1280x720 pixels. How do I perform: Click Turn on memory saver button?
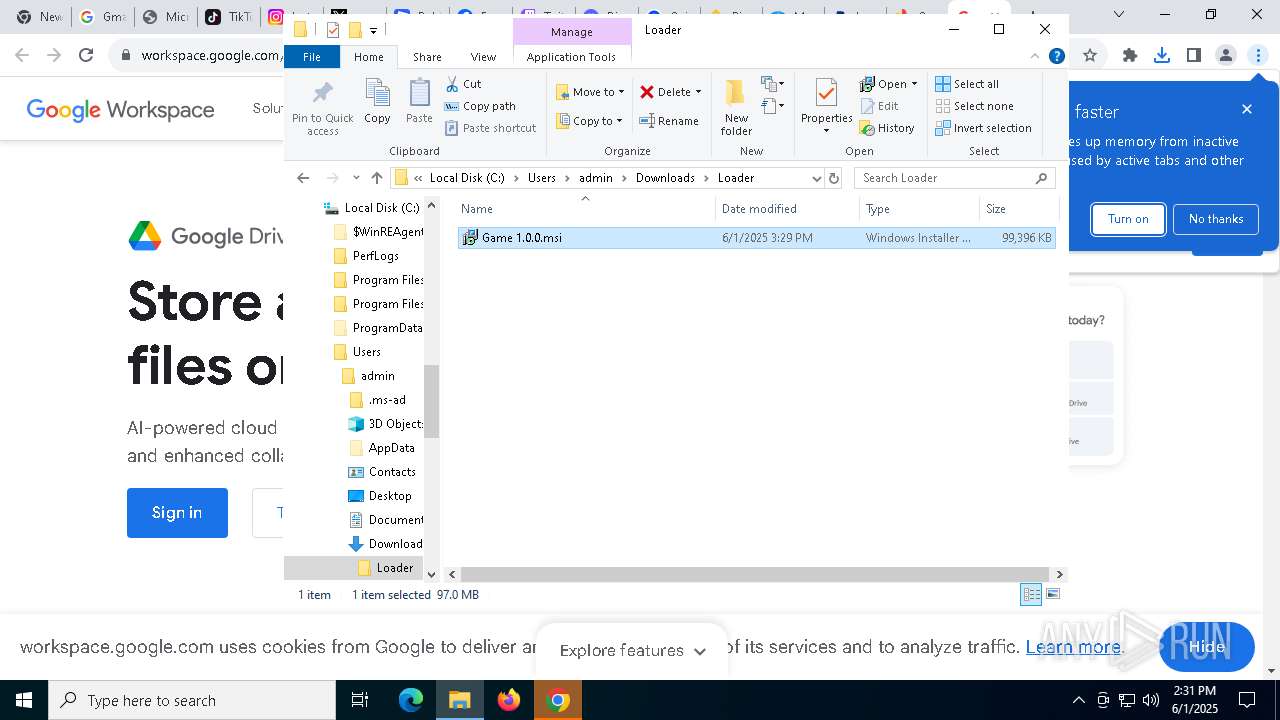click(x=1128, y=219)
